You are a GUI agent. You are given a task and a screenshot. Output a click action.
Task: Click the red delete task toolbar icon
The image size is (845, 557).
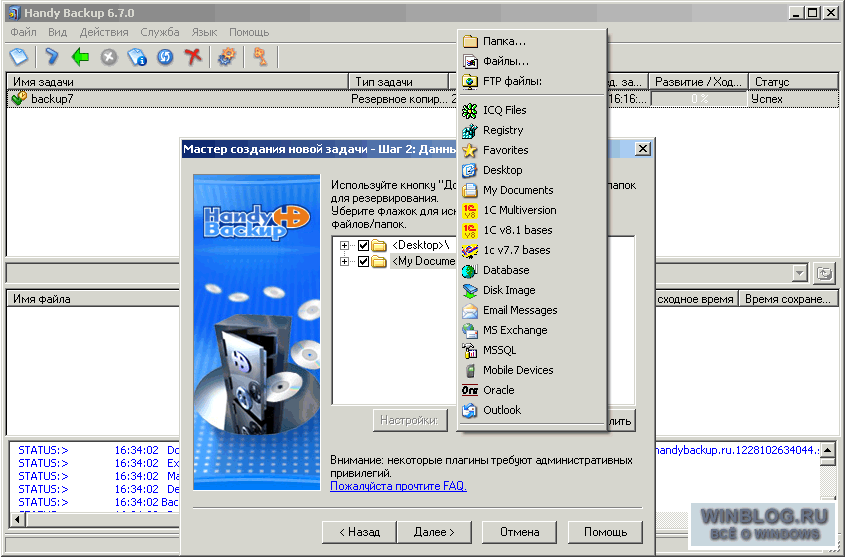193,56
